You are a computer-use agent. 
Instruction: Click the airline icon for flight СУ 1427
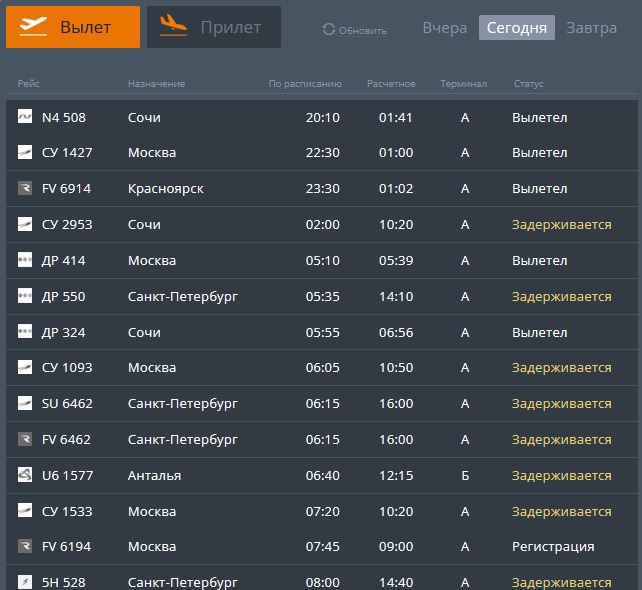pyautogui.click(x=25, y=152)
